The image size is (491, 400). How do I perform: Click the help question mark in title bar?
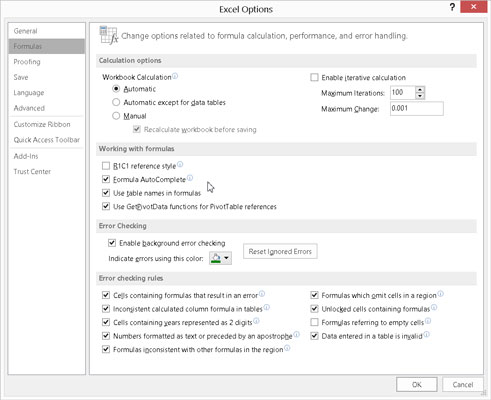pyautogui.click(x=452, y=7)
